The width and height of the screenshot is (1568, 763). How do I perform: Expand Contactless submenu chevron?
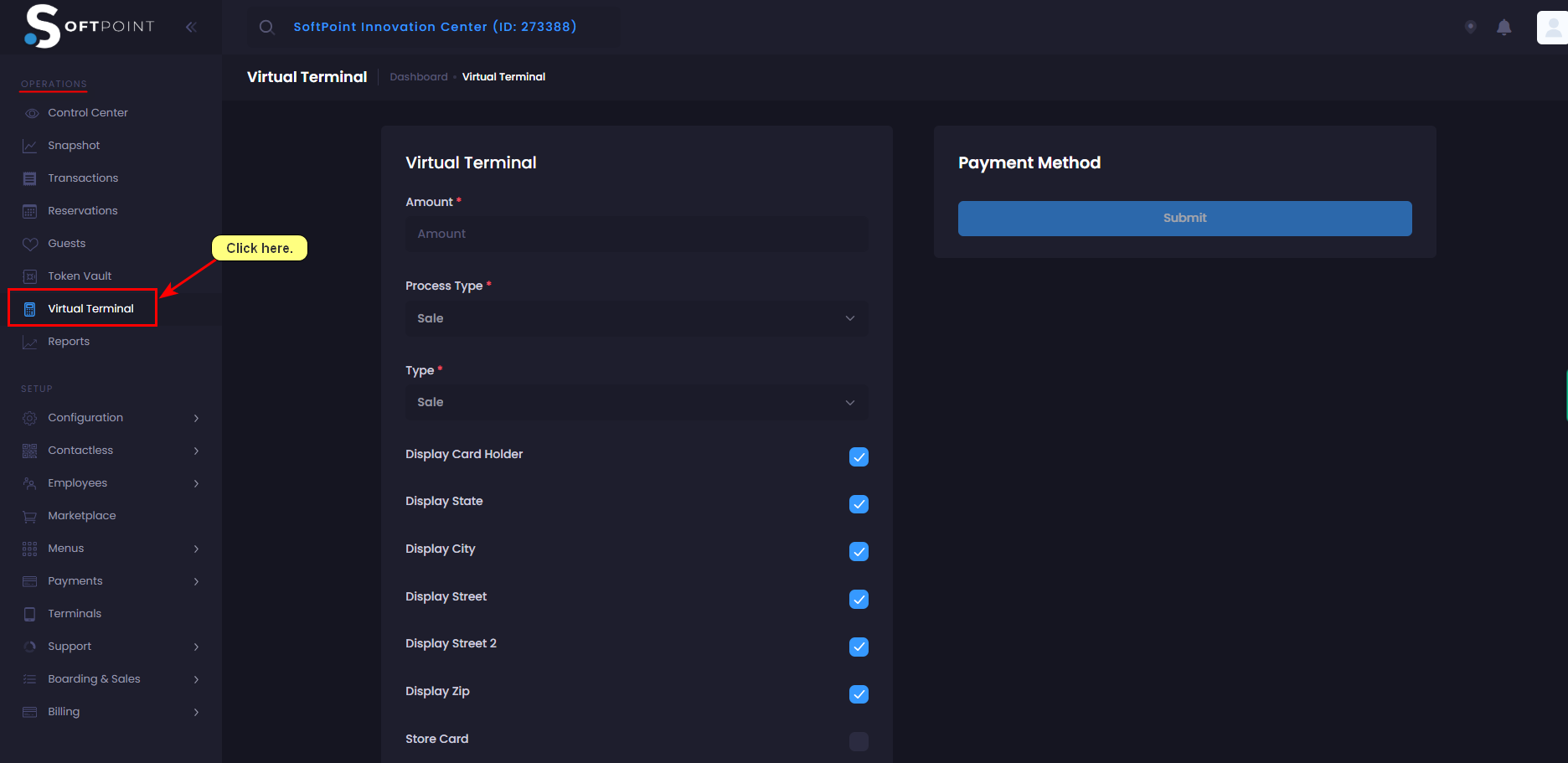pyautogui.click(x=196, y=451)
